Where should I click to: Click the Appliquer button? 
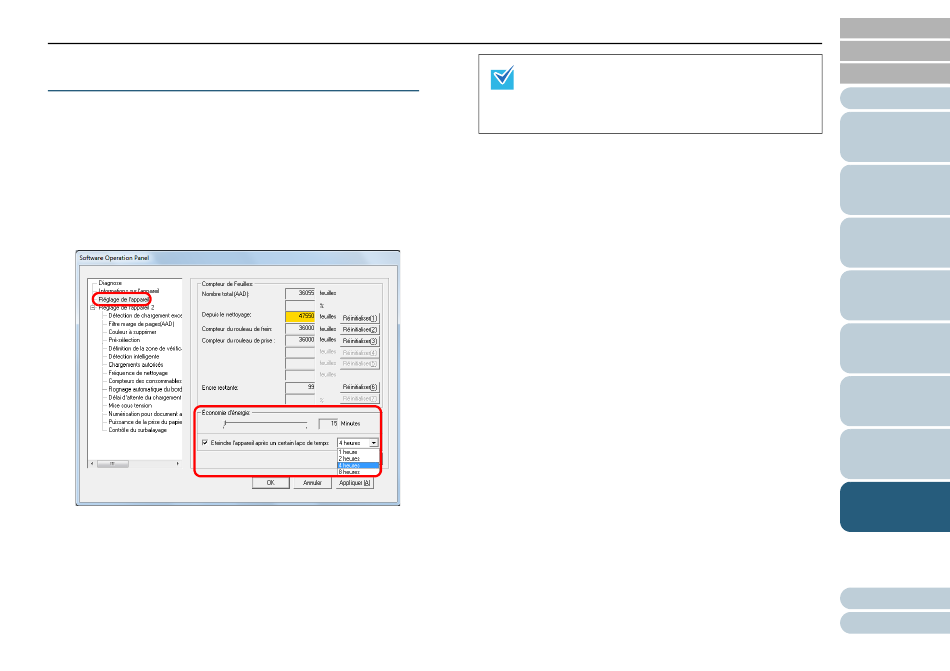(x=354, y=483)
